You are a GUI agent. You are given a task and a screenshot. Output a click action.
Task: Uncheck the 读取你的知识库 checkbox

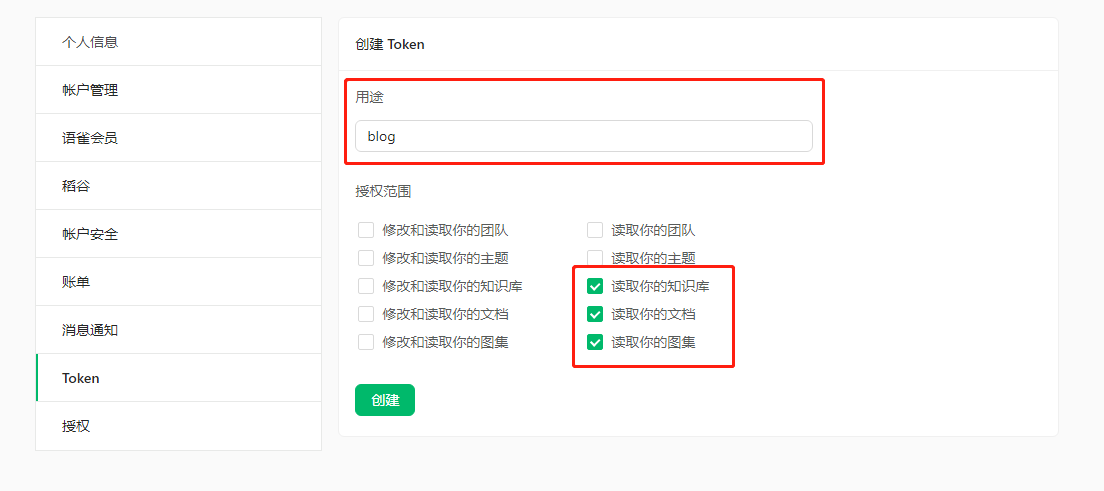595,286
